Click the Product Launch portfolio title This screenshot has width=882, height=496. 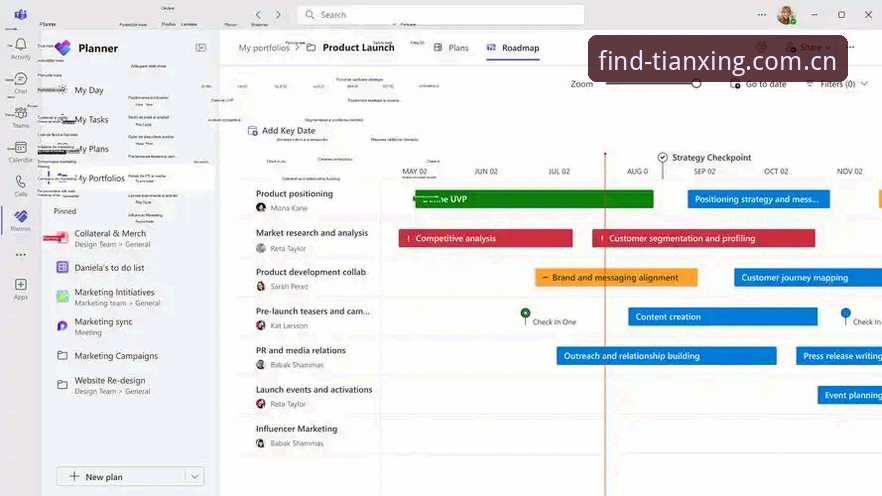coord(358,48)
